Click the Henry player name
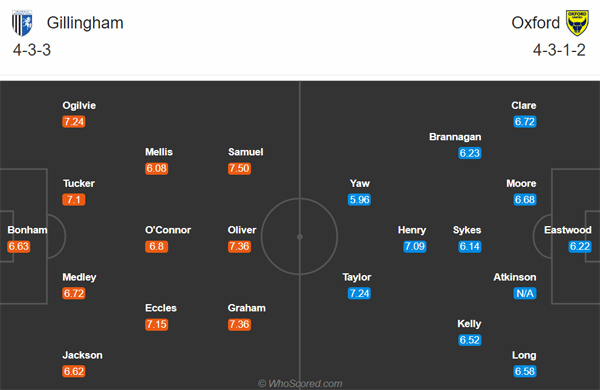Screen dimensions: 600x390 412,230
